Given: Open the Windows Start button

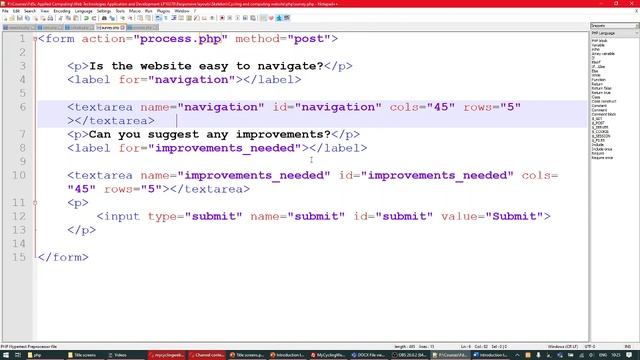Looking at the screenshot, I should [6, 355].
